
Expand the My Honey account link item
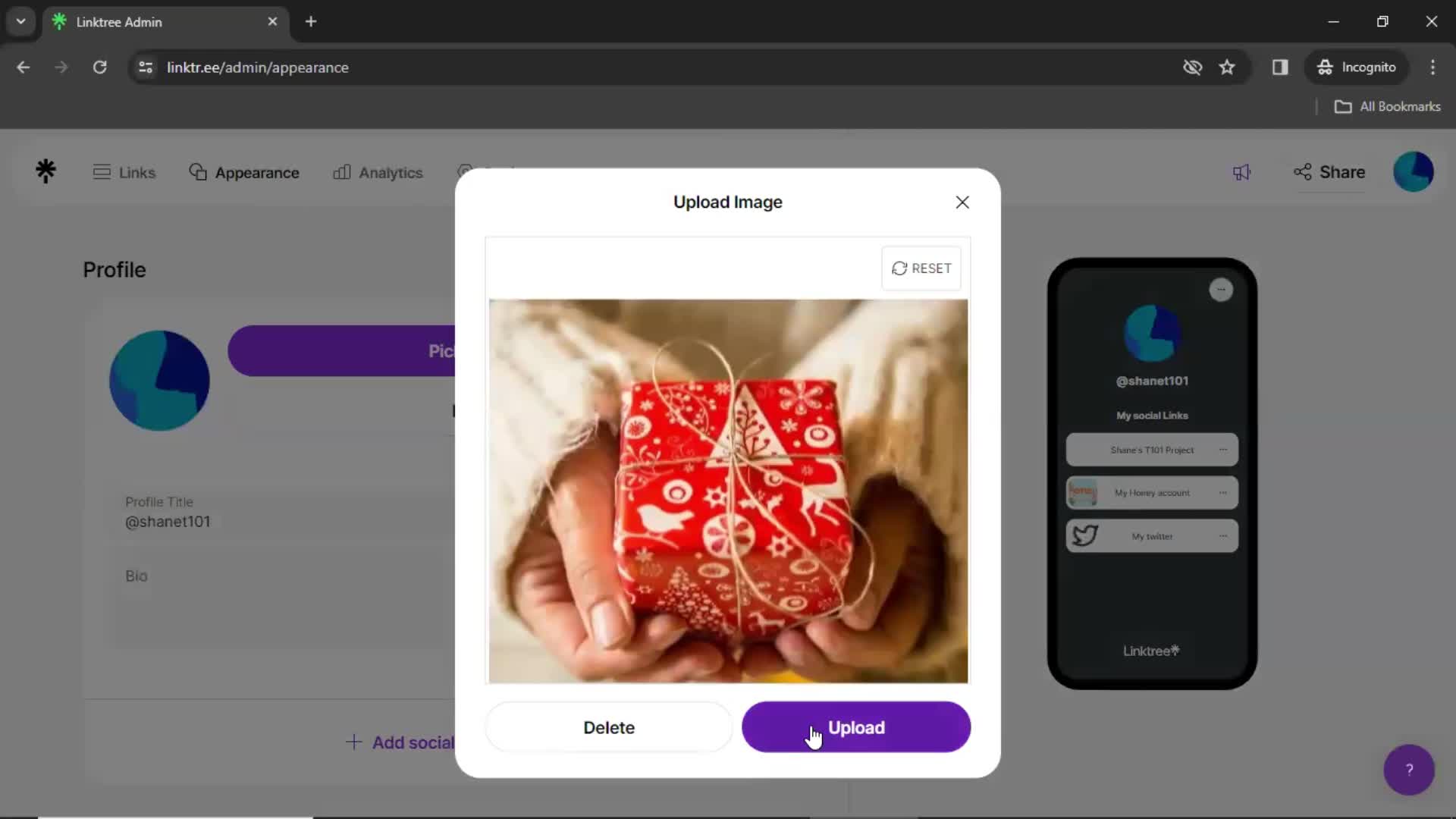(x=1225, y=492)
